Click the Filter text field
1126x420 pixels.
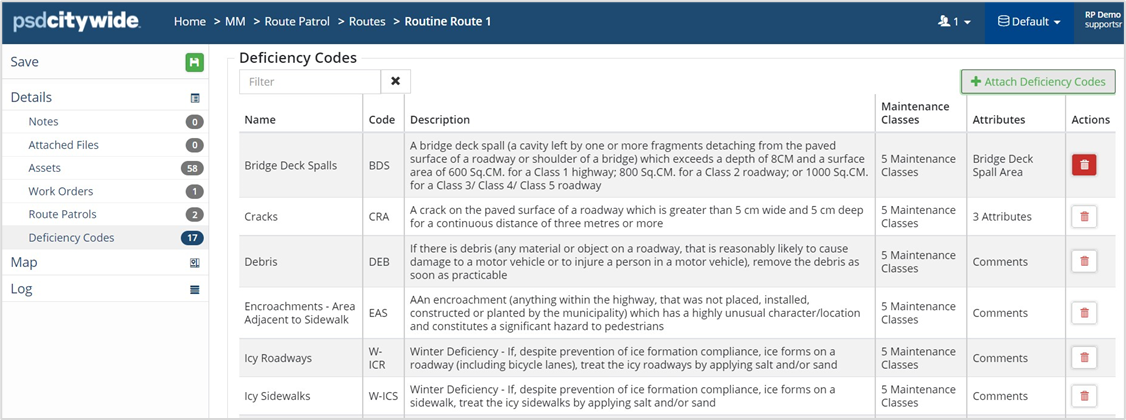(310, 81)
